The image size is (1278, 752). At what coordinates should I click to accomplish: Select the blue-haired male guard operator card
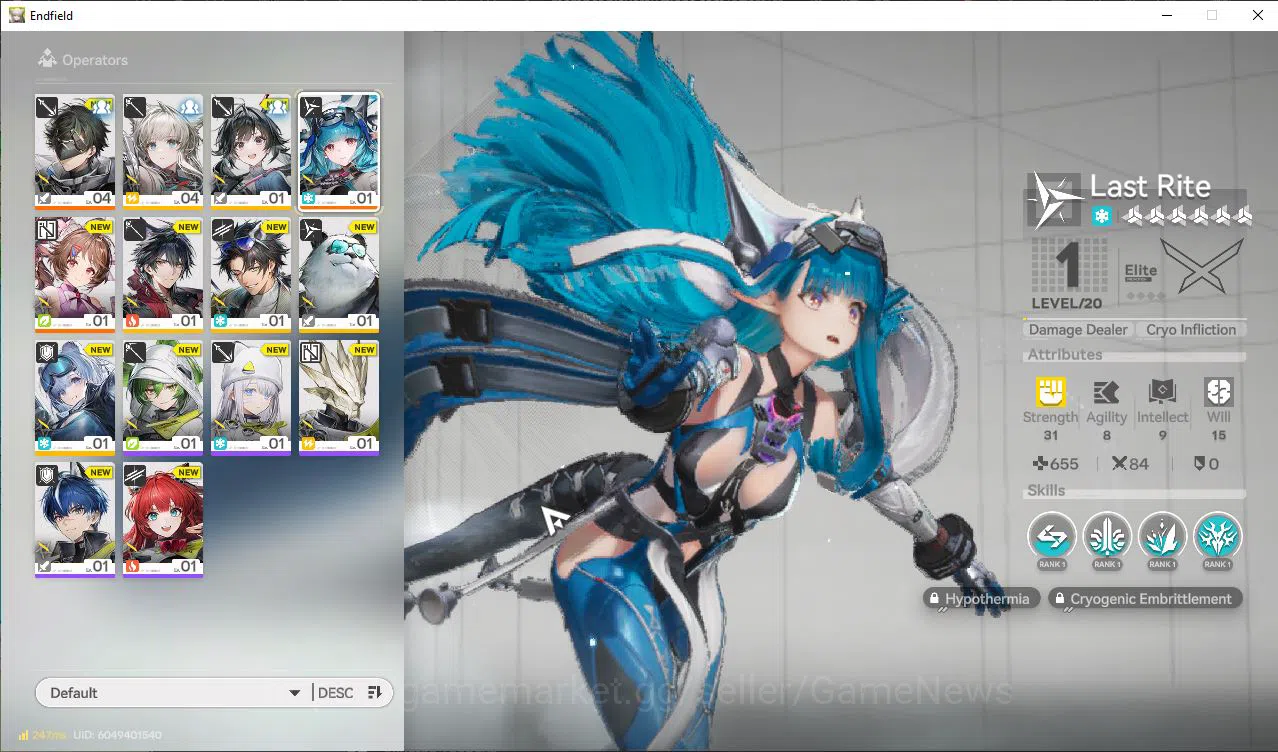click(75, 520)
